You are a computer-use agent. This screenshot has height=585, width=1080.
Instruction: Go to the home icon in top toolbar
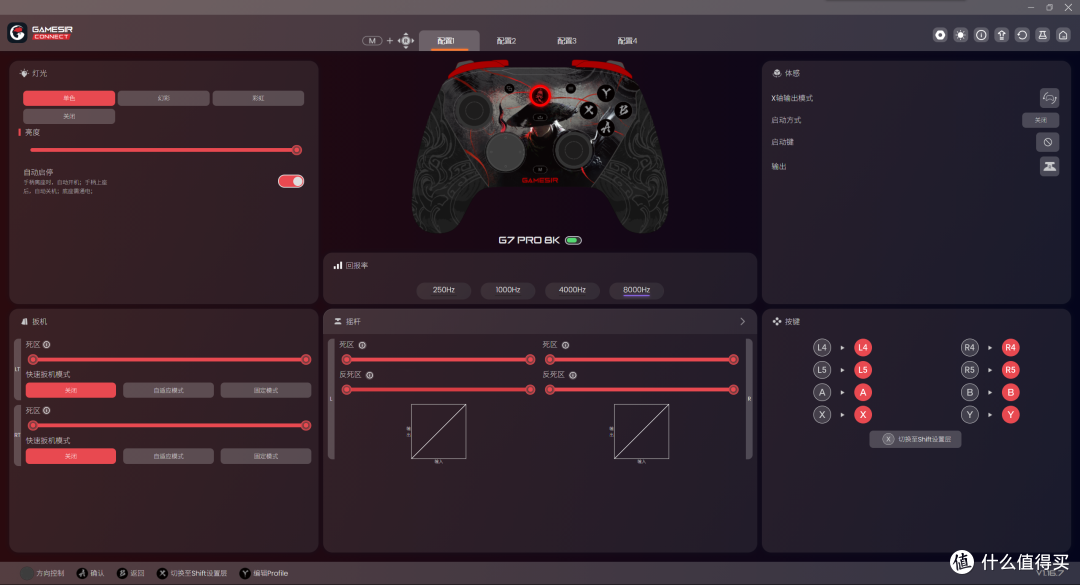1063,35
